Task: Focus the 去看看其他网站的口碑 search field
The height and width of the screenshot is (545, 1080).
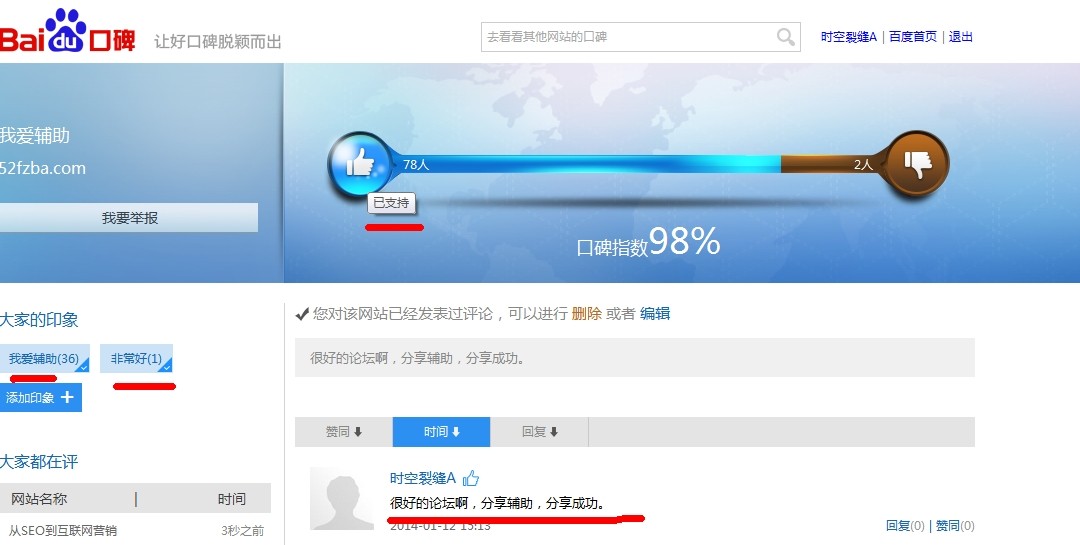Action: click(x=628, y=37)
